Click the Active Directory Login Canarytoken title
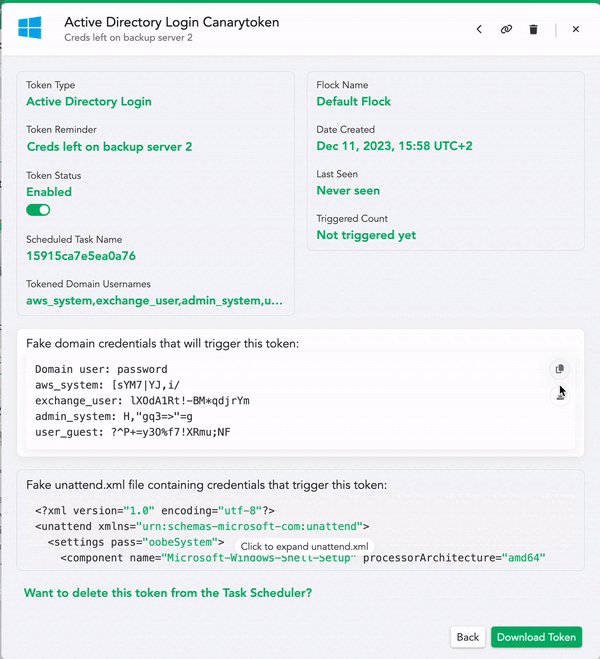600x659 pixels. [x=171, y=21]
